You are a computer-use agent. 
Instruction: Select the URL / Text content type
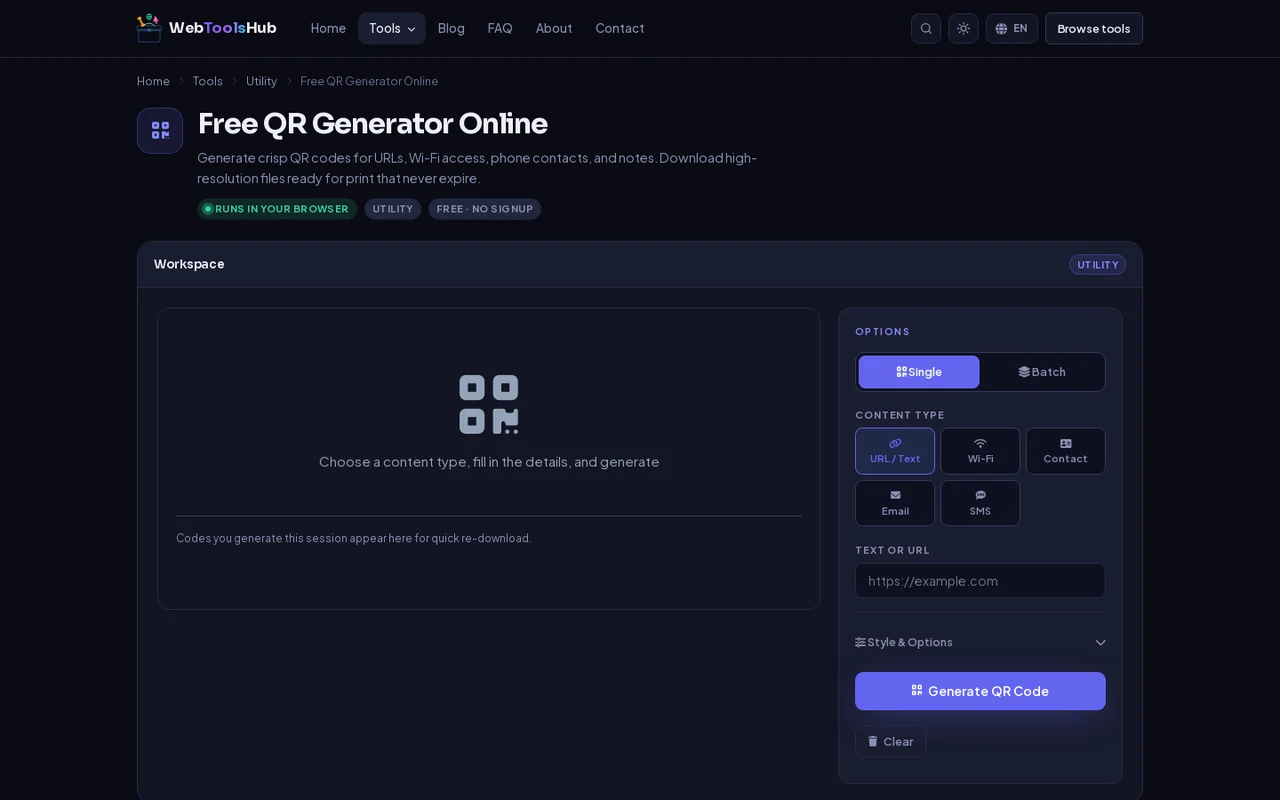[x=895, y=451]
